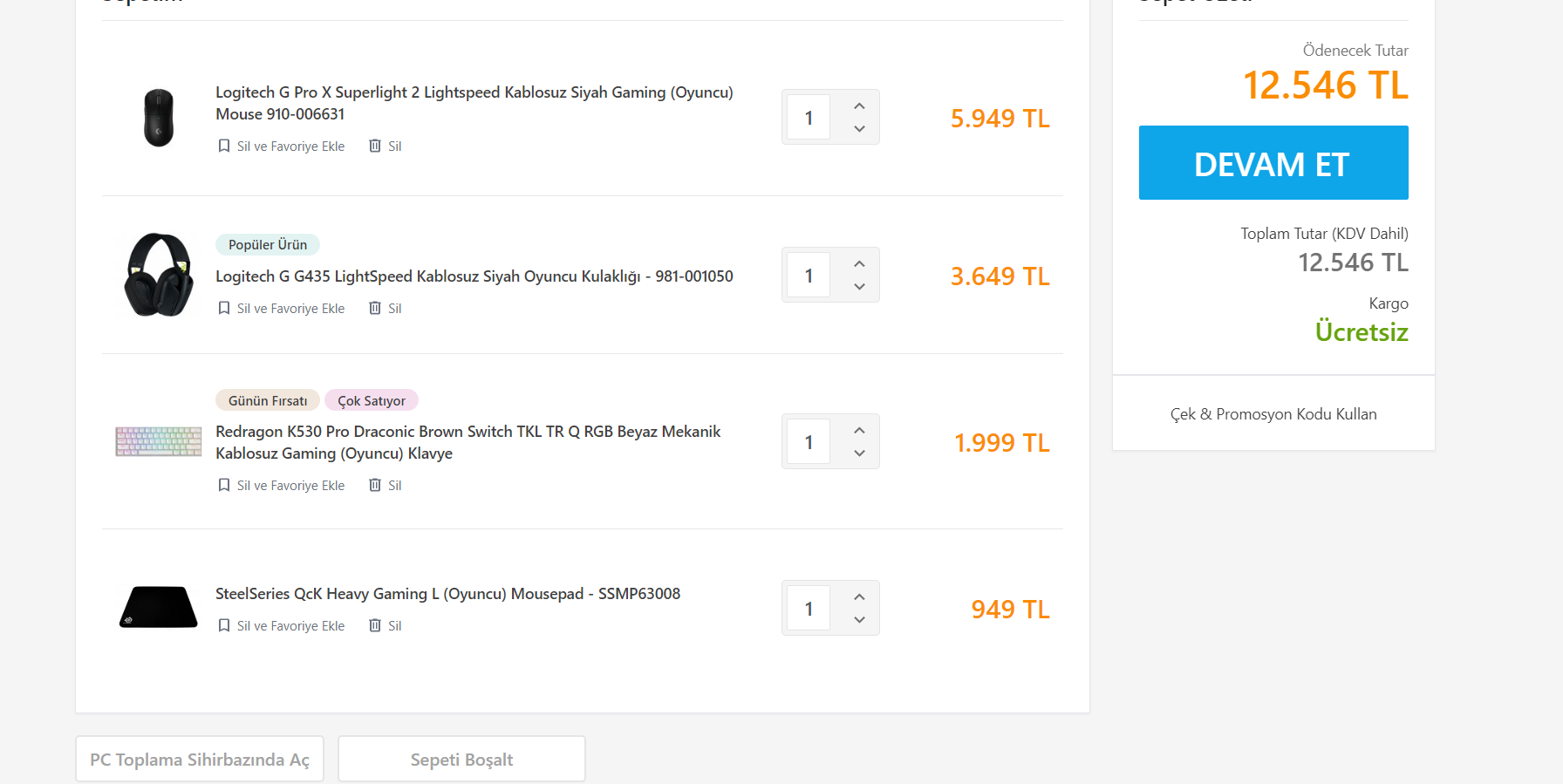Click trash icon for Redragon K530 keyboard
The image size is (1563, 784).
375,485
